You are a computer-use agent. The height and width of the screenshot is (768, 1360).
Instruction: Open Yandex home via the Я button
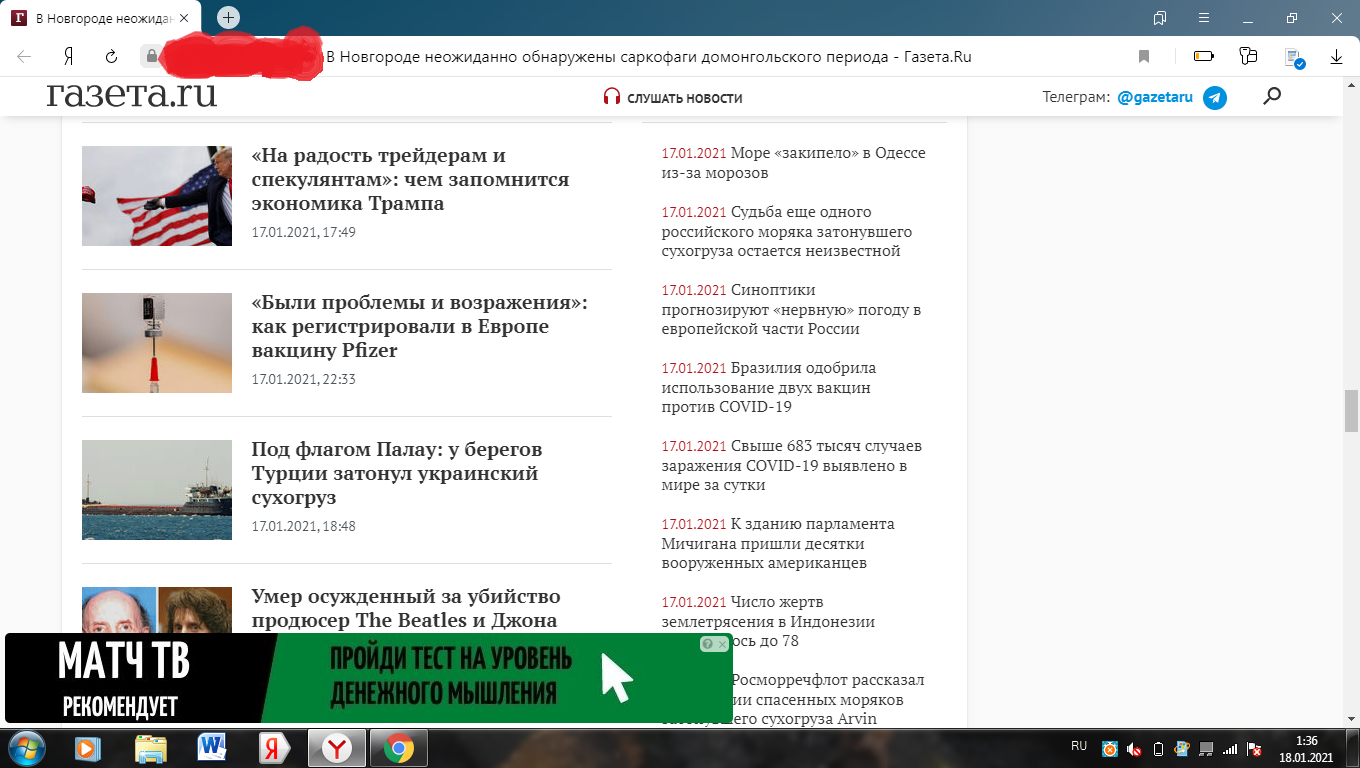tap(69, 57)
